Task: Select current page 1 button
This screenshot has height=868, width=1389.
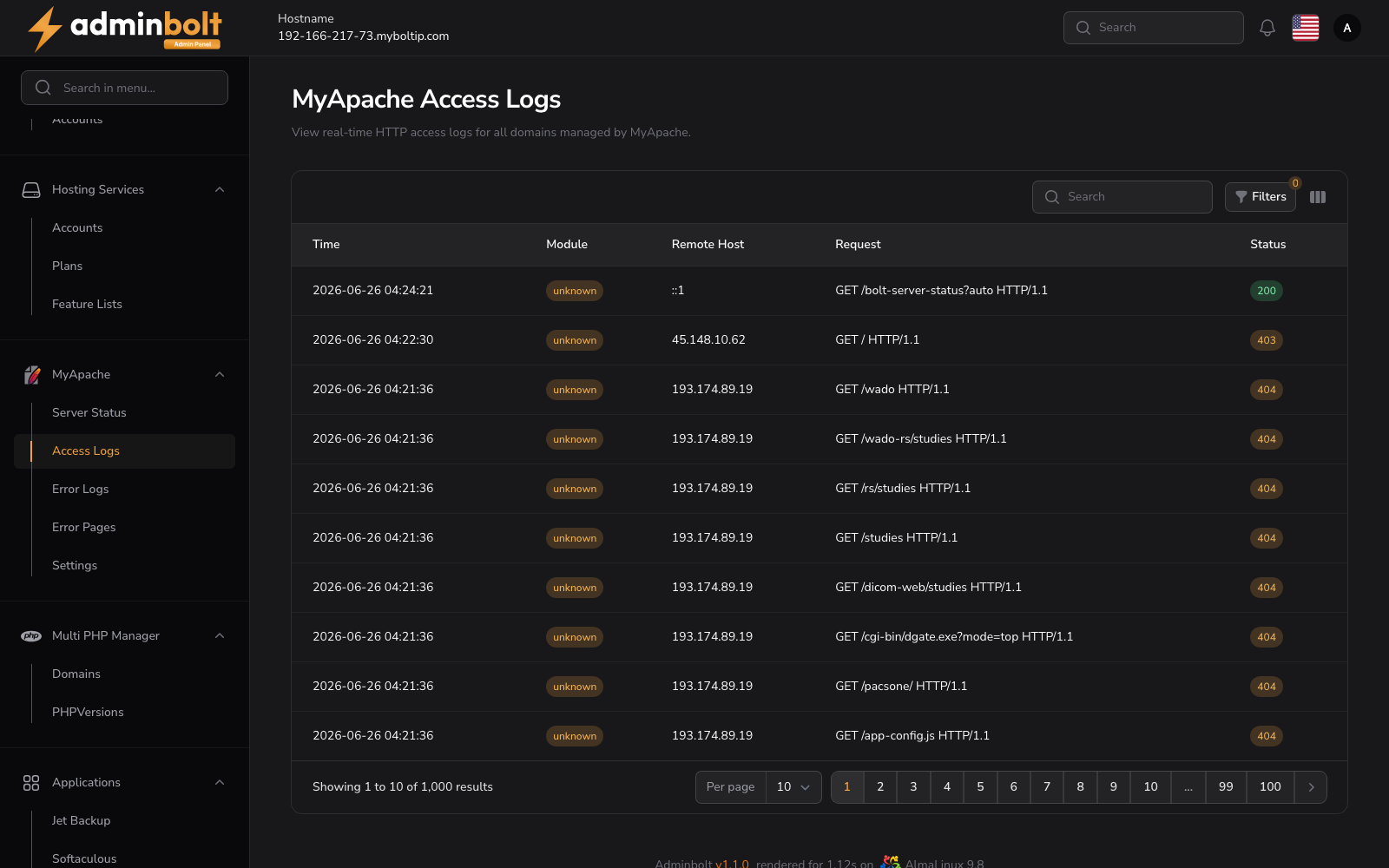Action: pyautogui.click(x=847, y=787)
